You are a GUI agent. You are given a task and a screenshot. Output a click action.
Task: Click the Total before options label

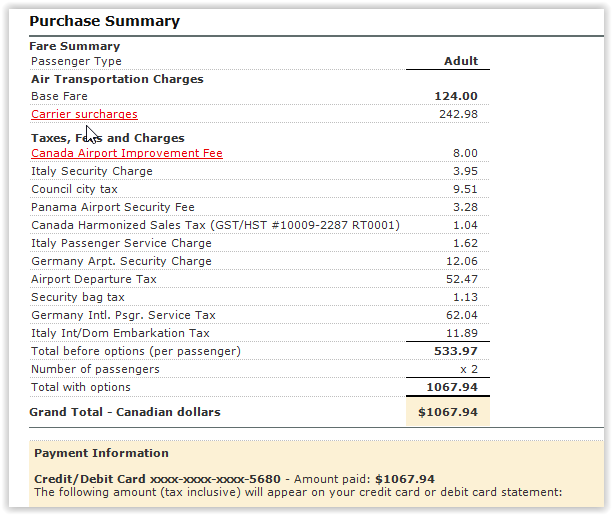pyautogui.click(x=136, y=351)
